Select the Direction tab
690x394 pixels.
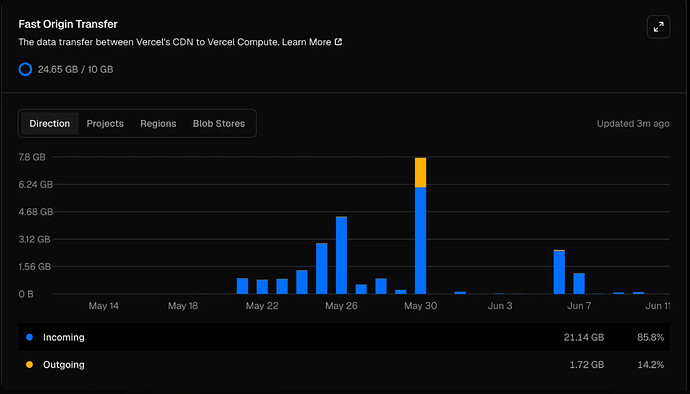pyautogui.click(x=49, y=123)
